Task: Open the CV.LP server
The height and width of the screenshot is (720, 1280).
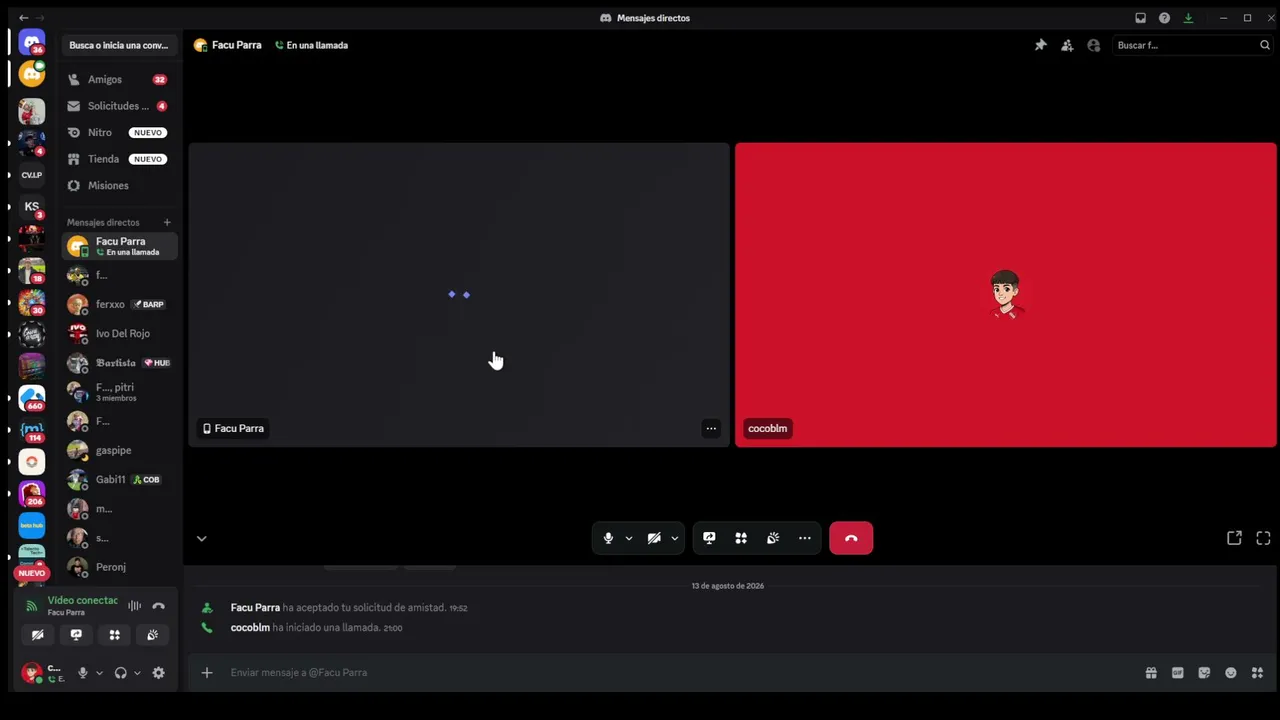Action: point(32,175)
